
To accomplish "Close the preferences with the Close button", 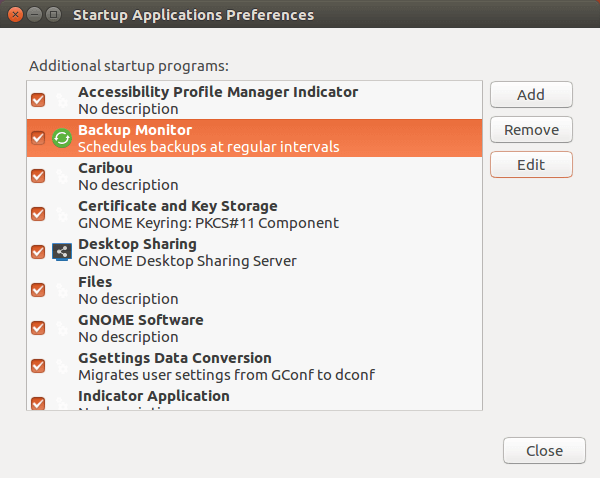I will click(544, 451).
